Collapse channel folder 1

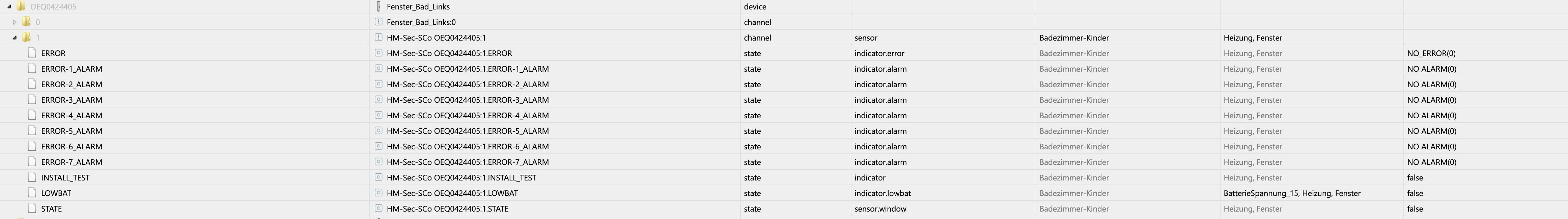click(x=15, y=38)
